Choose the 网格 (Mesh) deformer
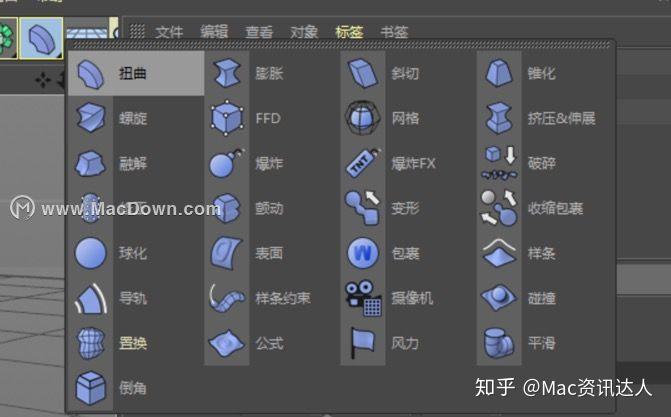Viewport: 671px width, 417px height. 408,118
